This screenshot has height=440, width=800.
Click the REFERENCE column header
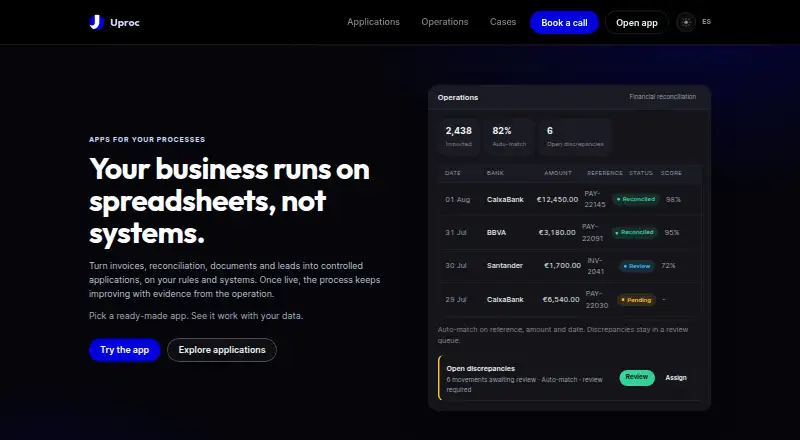click(605, 173)
